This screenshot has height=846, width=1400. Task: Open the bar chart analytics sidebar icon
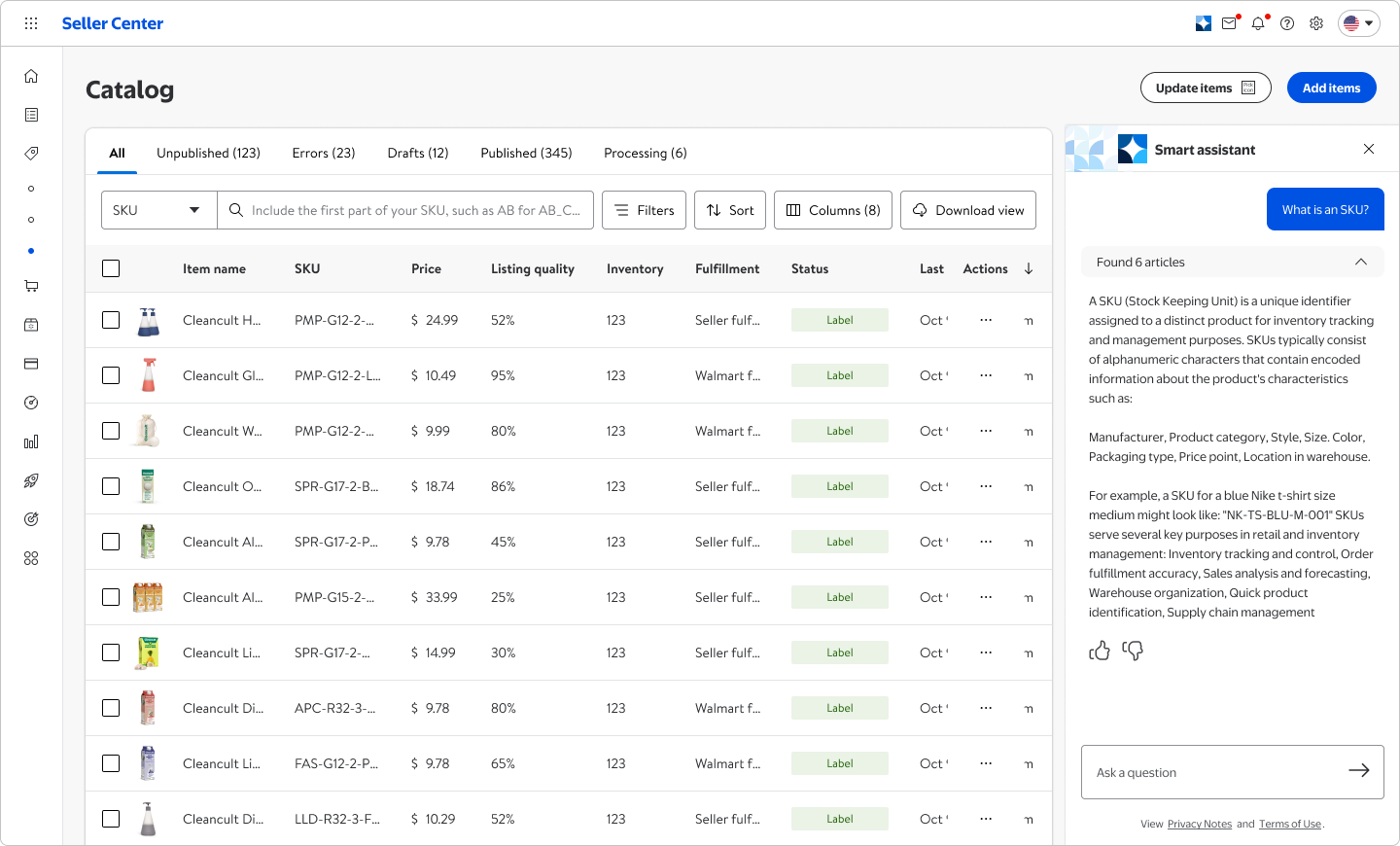[x=31, y=441]
